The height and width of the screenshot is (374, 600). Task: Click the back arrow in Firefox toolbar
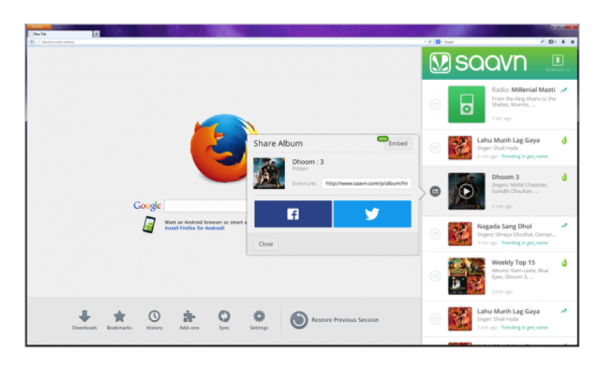[x=32, y=42]
